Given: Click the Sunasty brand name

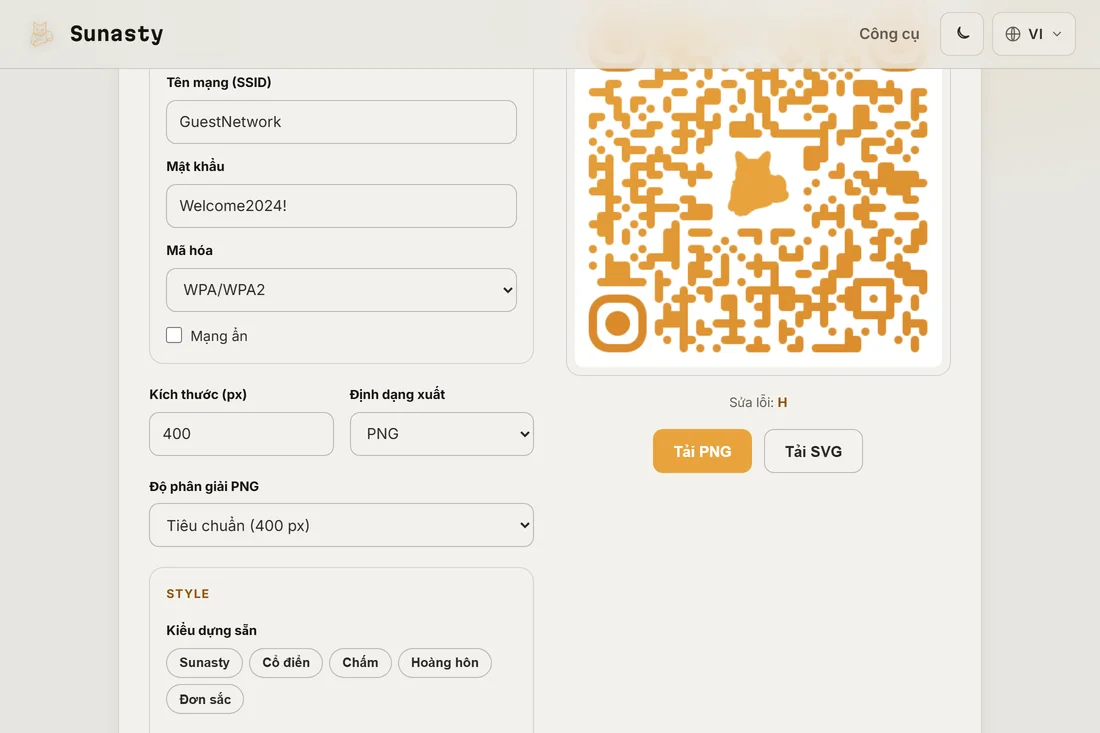Looking at the screenshot, I should (x=116, y=34).
